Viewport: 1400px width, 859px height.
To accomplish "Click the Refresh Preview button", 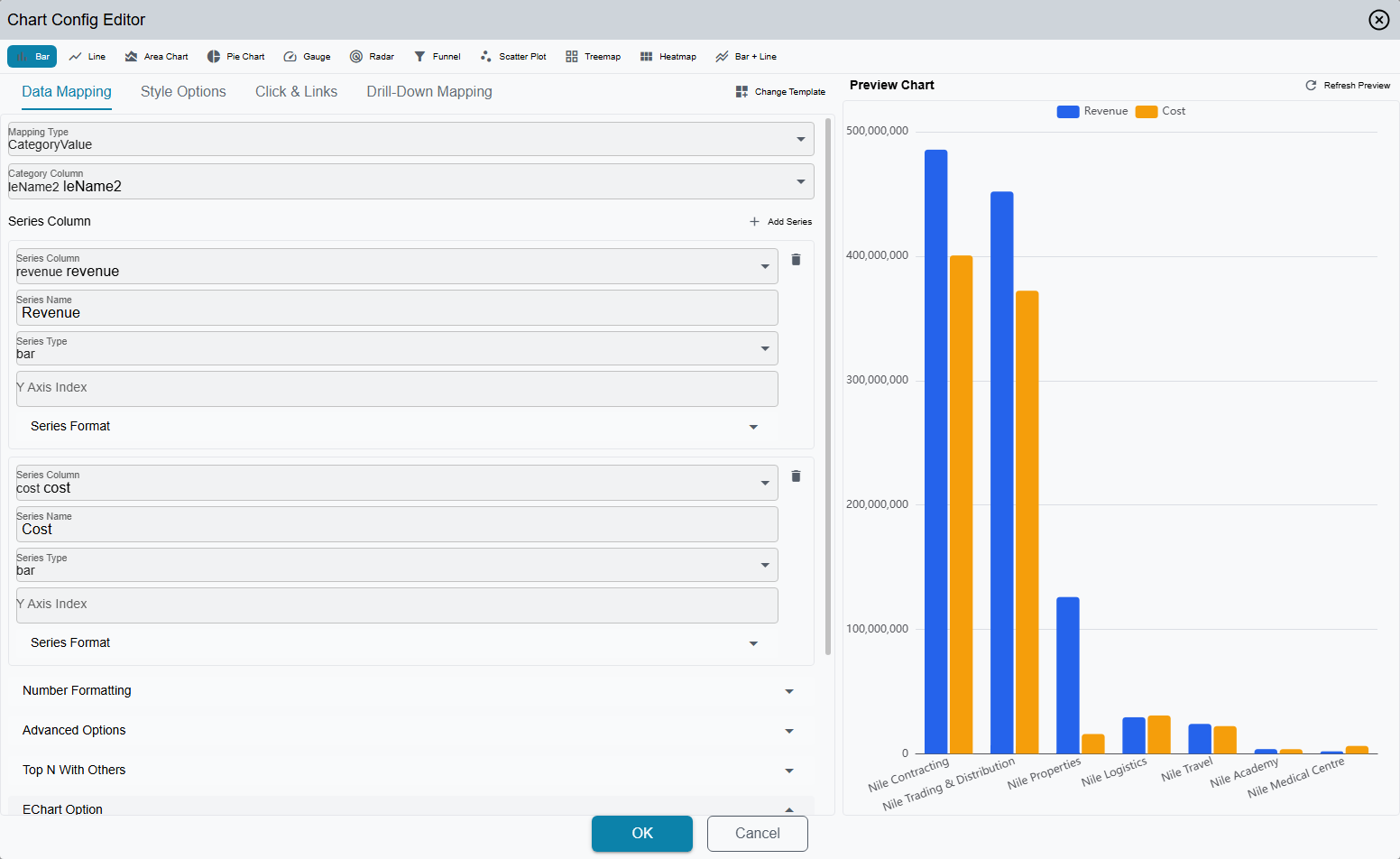I will tap(1348, 86).
